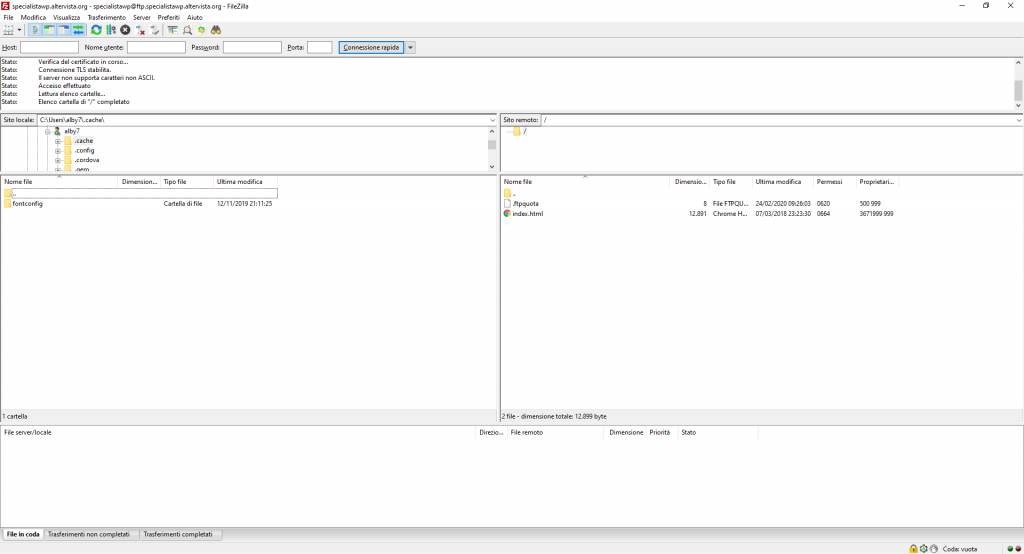
Task: Click the refresh file lists icon
Action: (x=96, y=30)
